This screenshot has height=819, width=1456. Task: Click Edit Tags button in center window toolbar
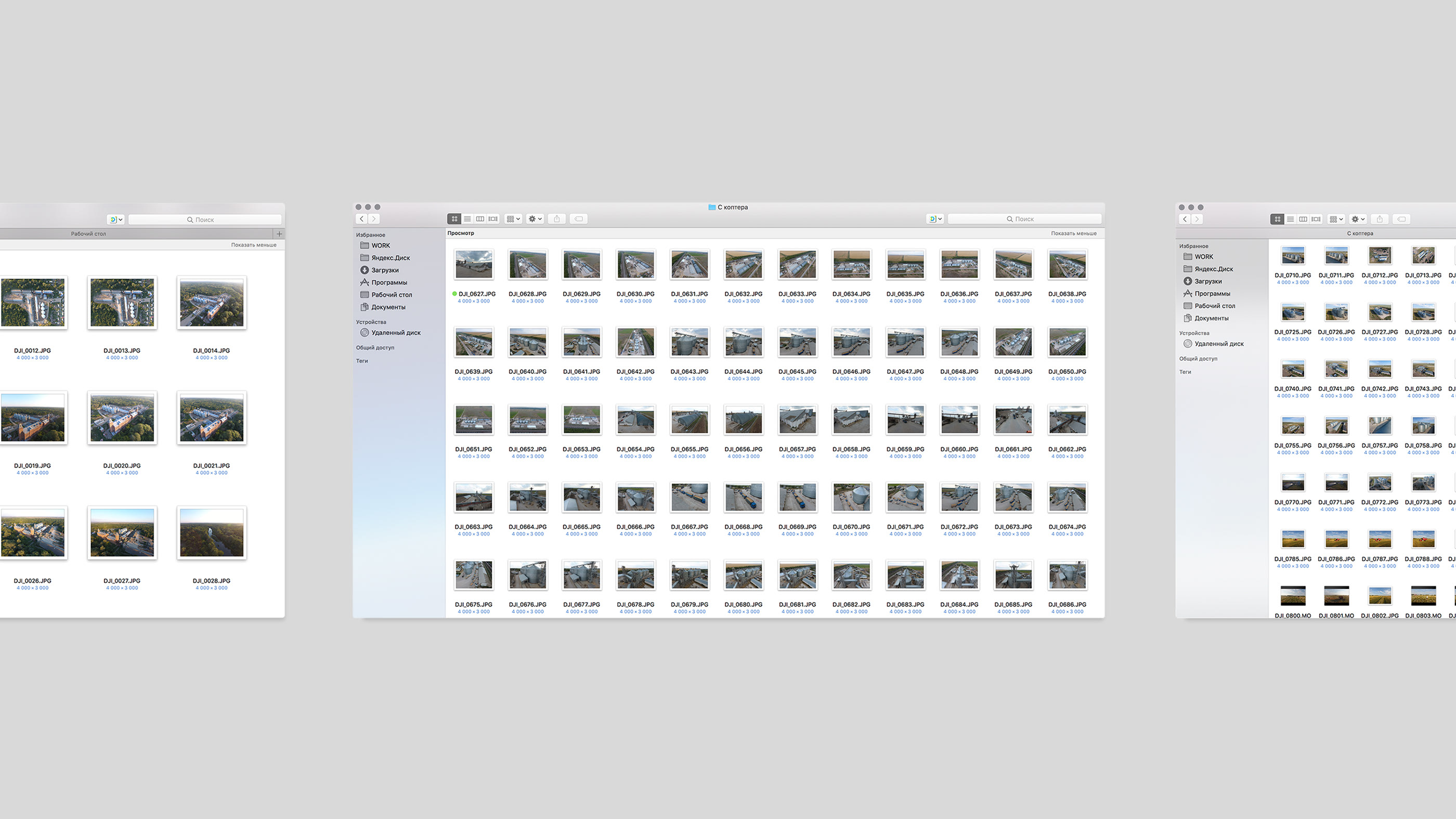tap(579, 219)
